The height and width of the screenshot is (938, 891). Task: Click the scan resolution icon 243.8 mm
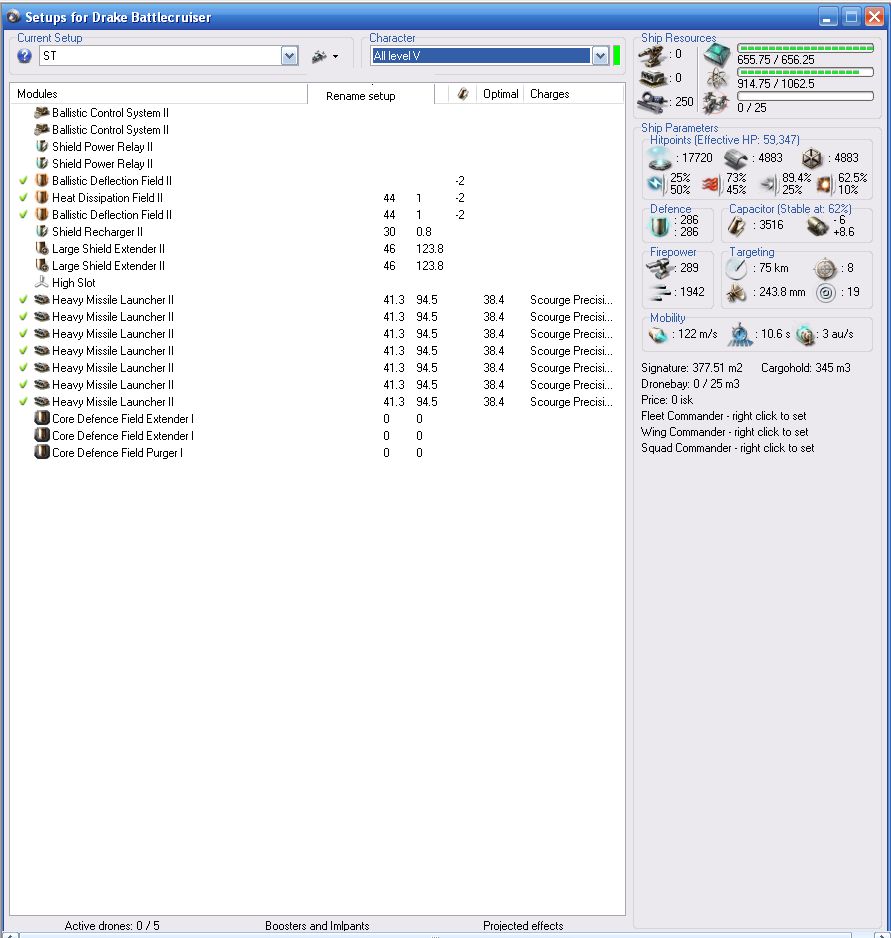click(x=736, y=293)
